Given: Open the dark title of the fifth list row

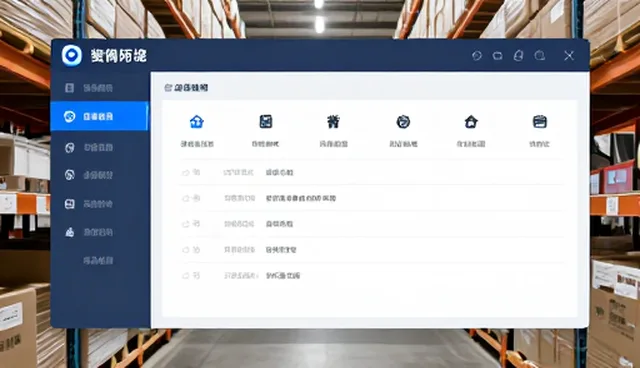Looking at the screenshot, I should click(x=283, y=276).
